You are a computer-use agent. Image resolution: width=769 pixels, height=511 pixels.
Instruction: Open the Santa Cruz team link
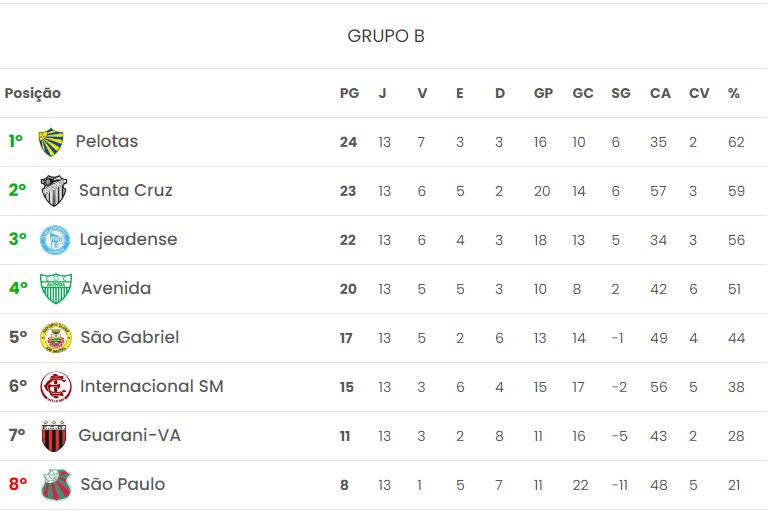(126, 191)
